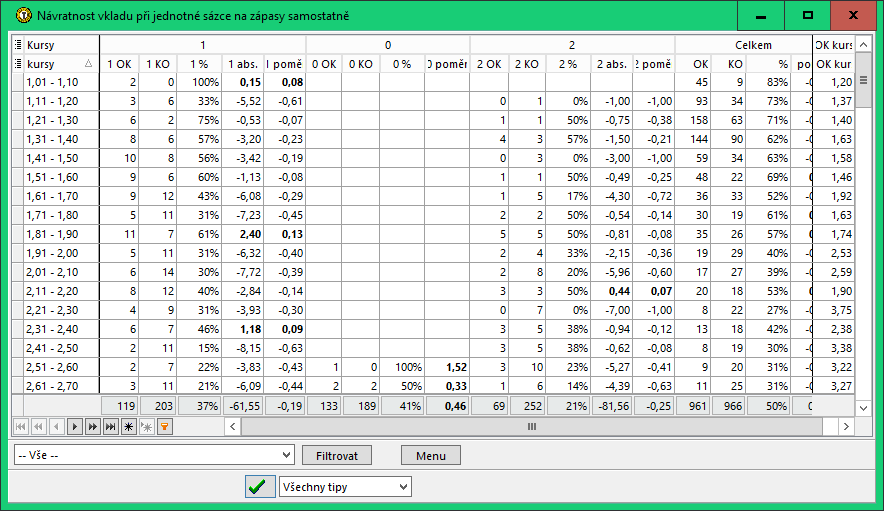Click footer total '203' under 1 KO
The width and height of the screenshot is (884, 511).
click(158, 406)
